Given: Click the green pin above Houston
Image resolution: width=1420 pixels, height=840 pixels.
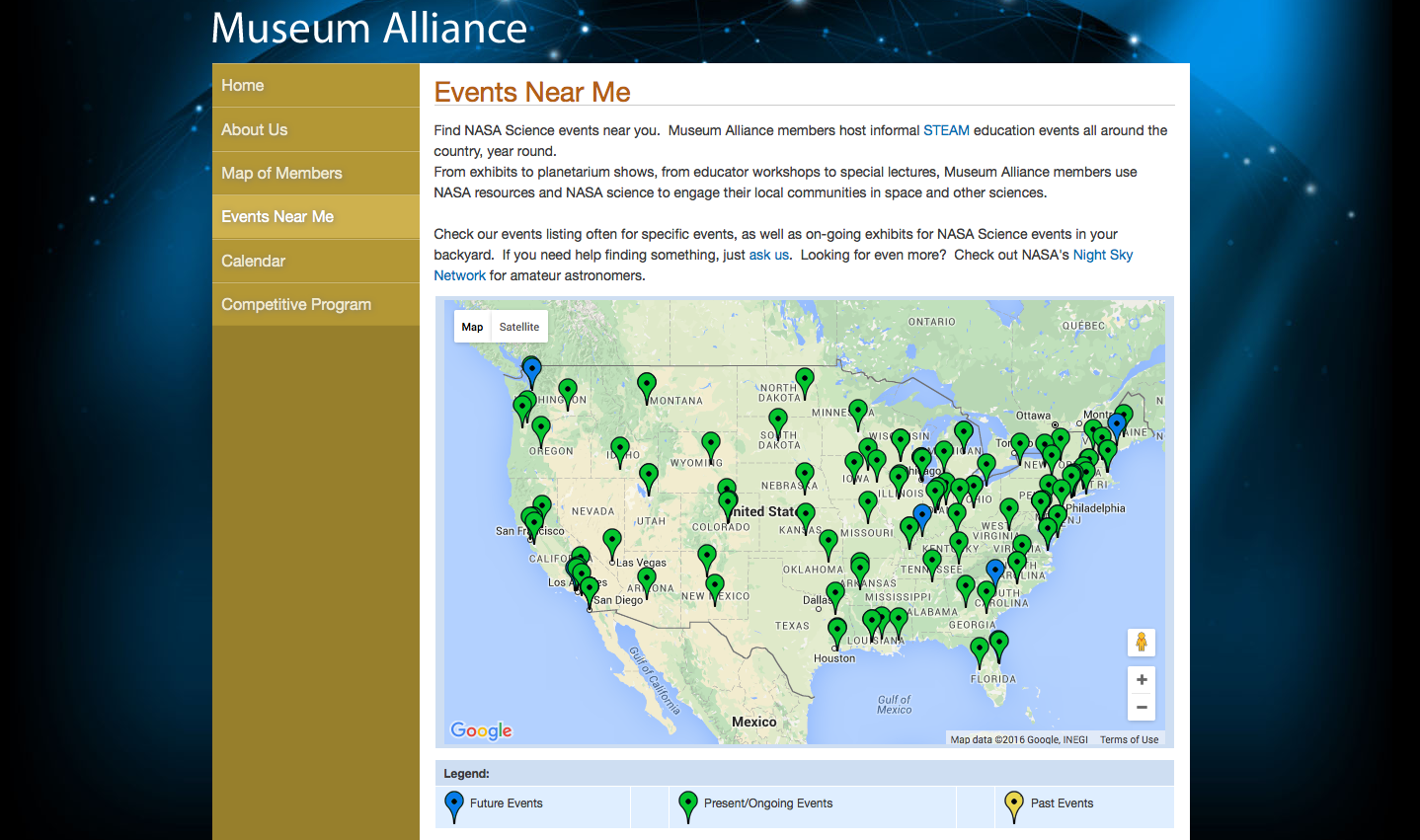Looking at the screenshot, I should click(837, 633).
